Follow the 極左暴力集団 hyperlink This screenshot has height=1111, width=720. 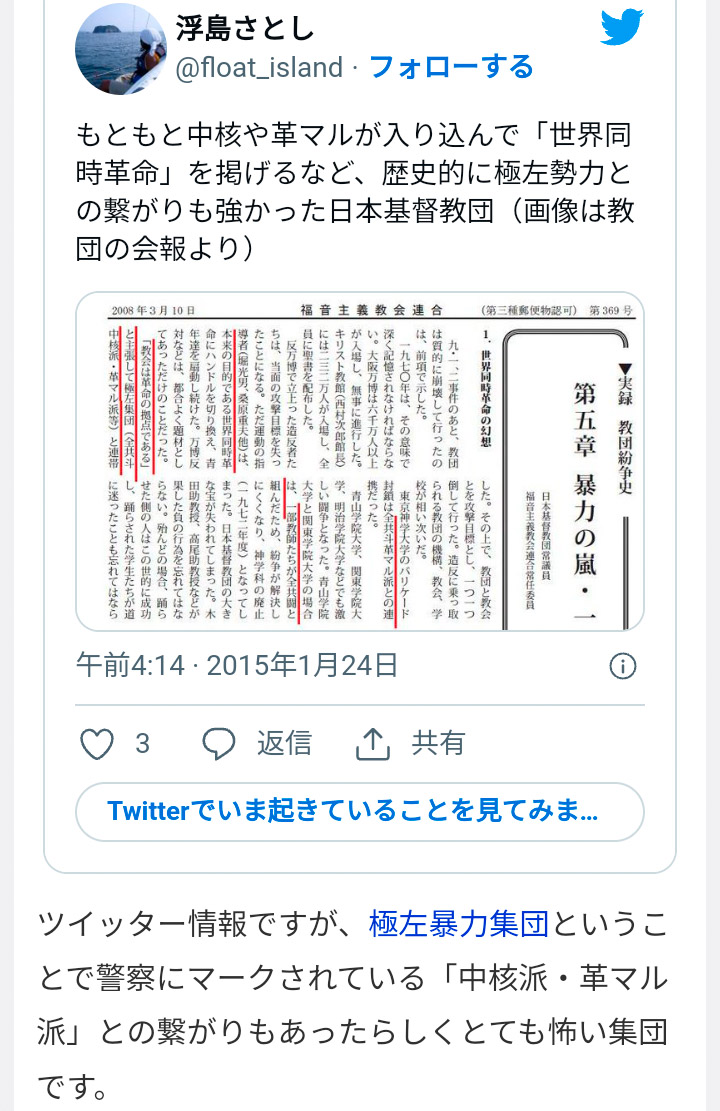coord(459,925)
